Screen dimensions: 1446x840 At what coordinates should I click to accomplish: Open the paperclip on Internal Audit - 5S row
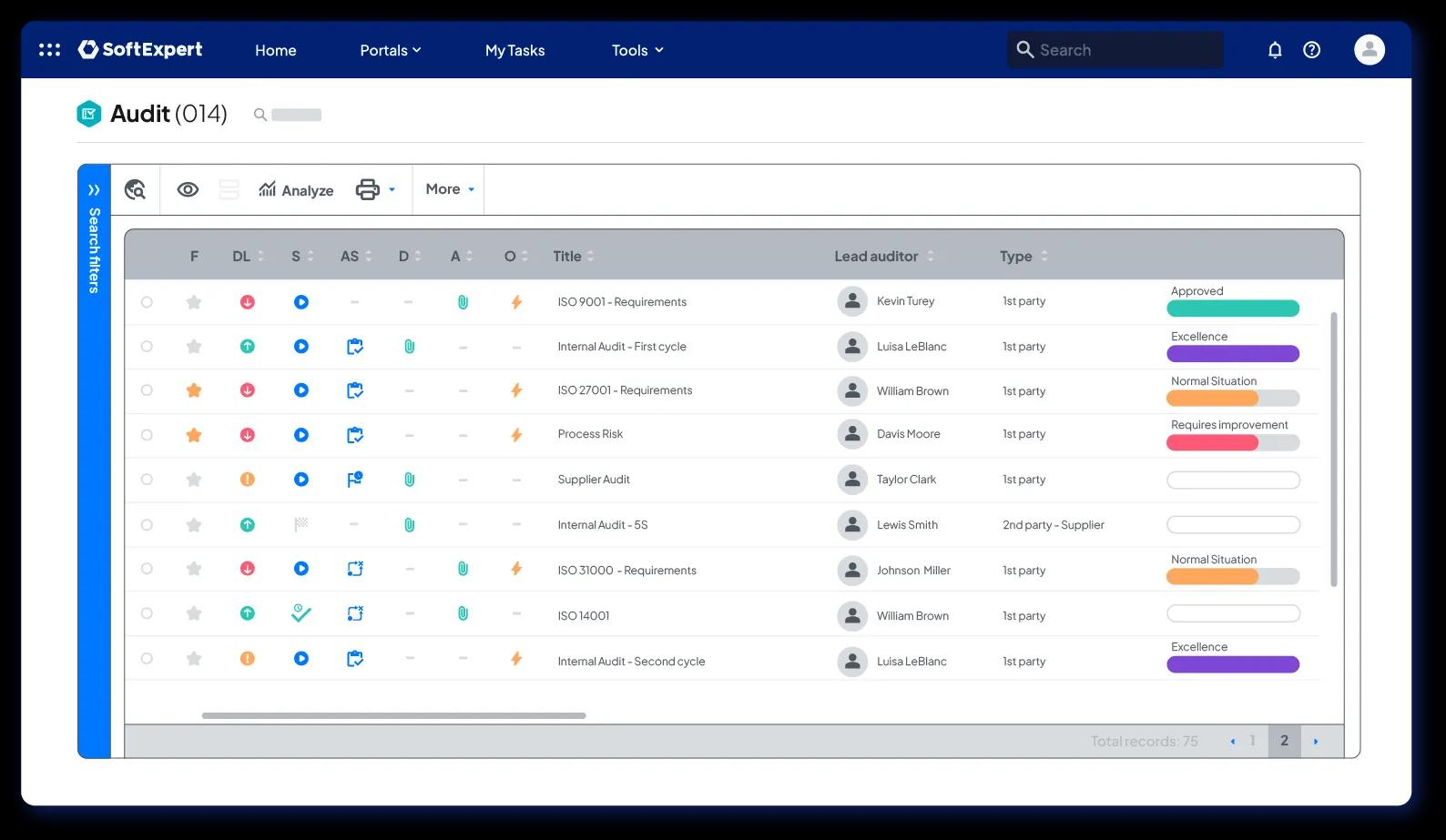[x=409, y=524]
